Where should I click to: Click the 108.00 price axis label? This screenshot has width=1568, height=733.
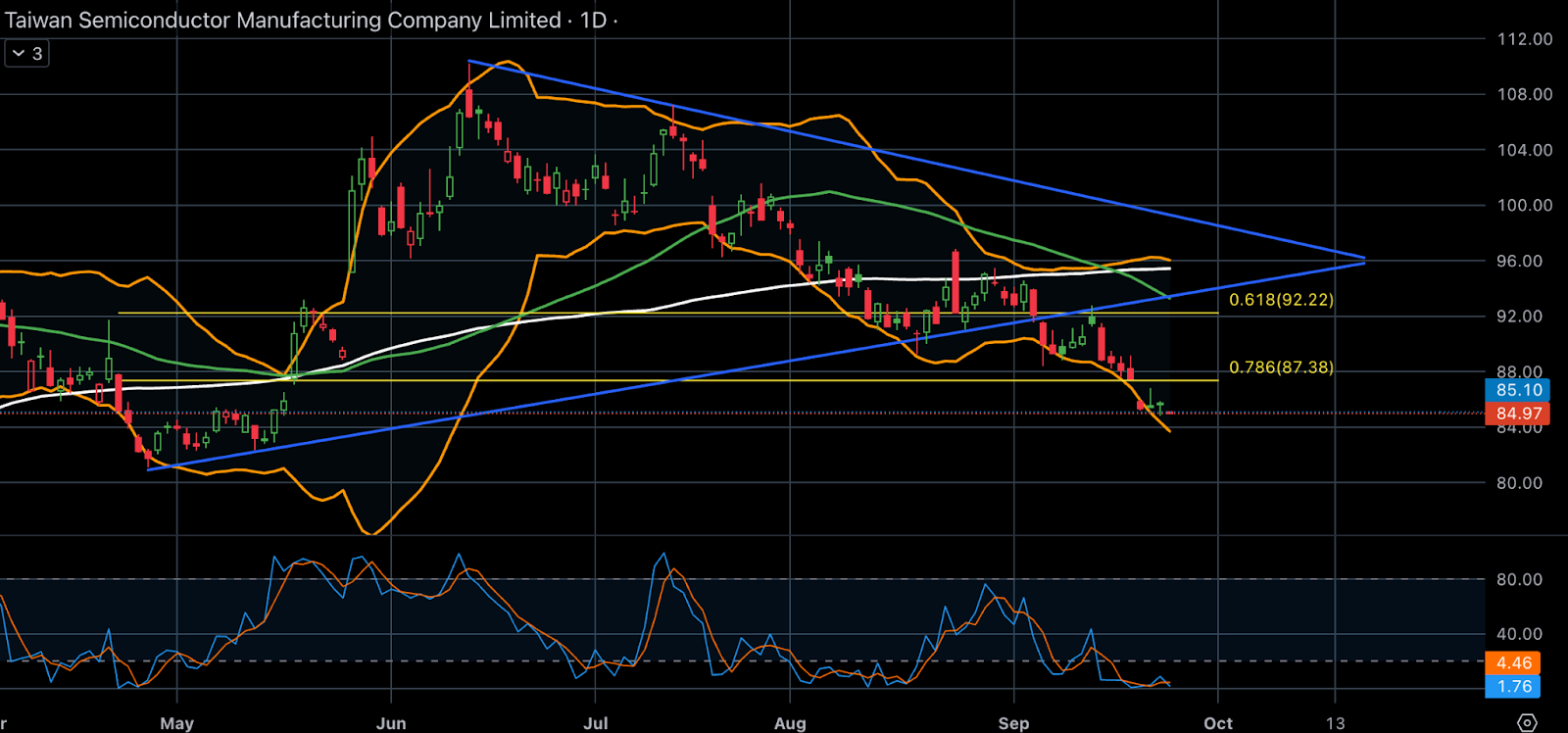pyautogui.click(x=1524, y=95)
